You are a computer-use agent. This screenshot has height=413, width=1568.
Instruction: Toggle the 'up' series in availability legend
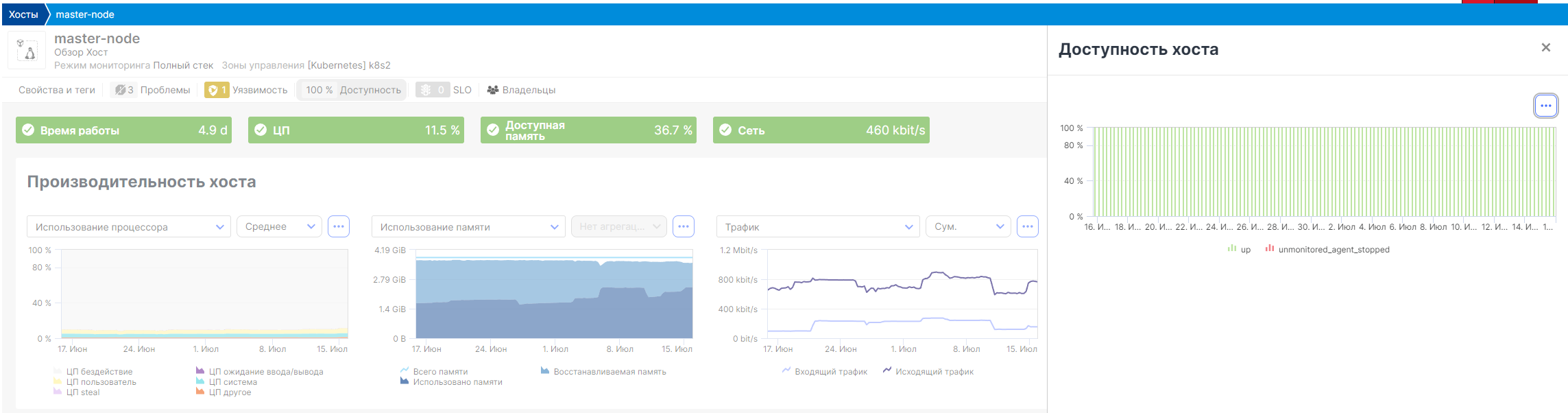[x=1240, y=250]
